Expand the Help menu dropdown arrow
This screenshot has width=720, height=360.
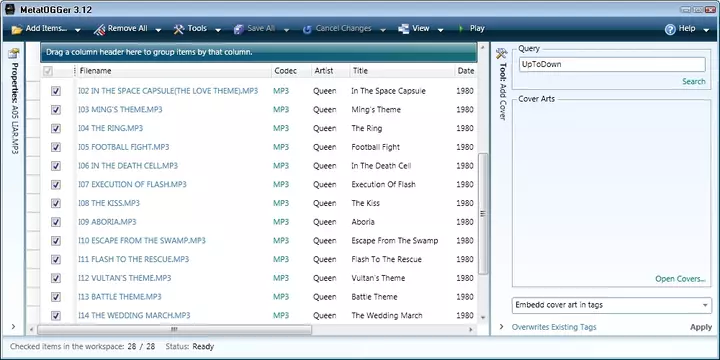coord(706,31)
